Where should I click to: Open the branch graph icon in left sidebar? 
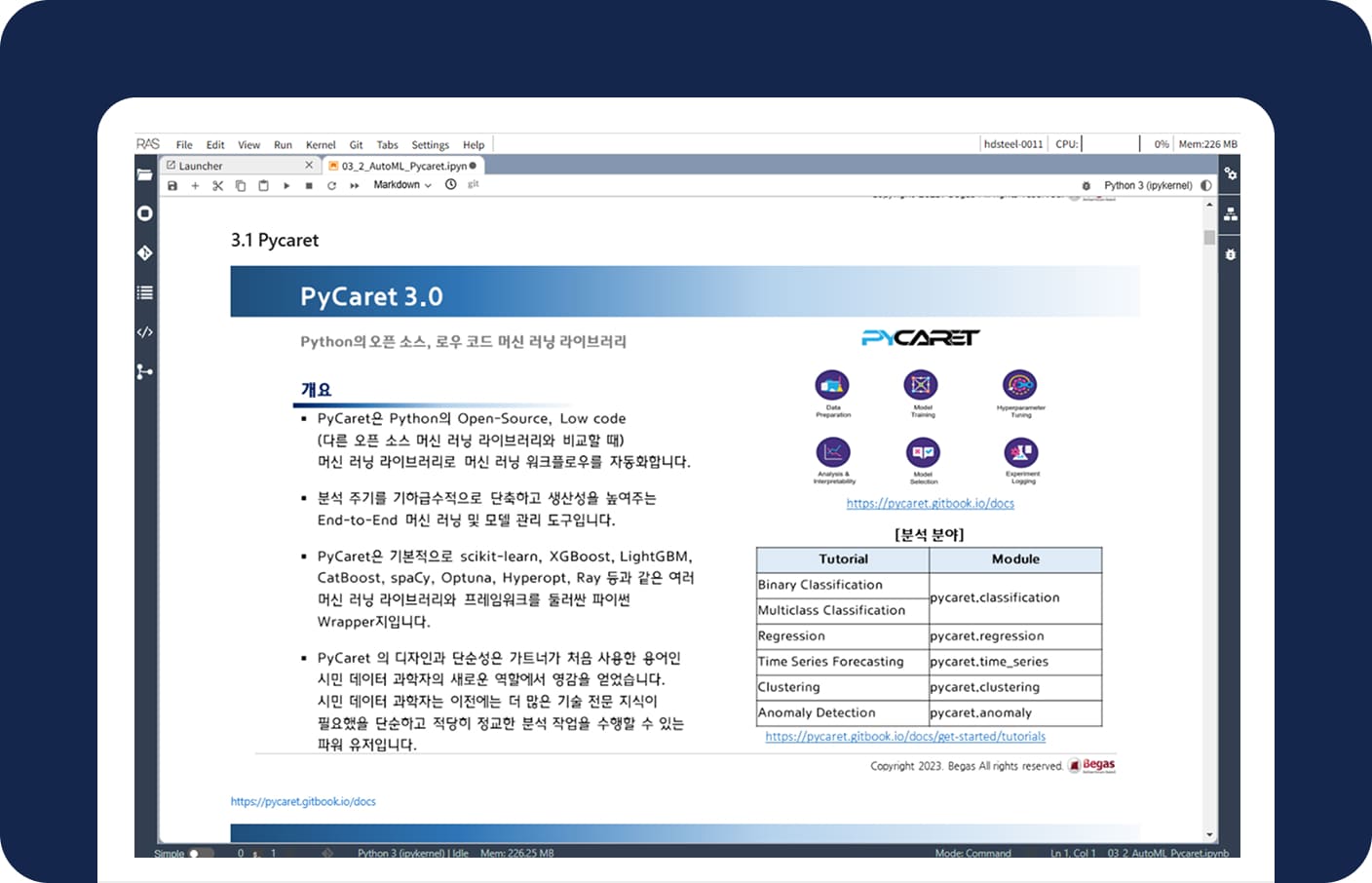145,371
